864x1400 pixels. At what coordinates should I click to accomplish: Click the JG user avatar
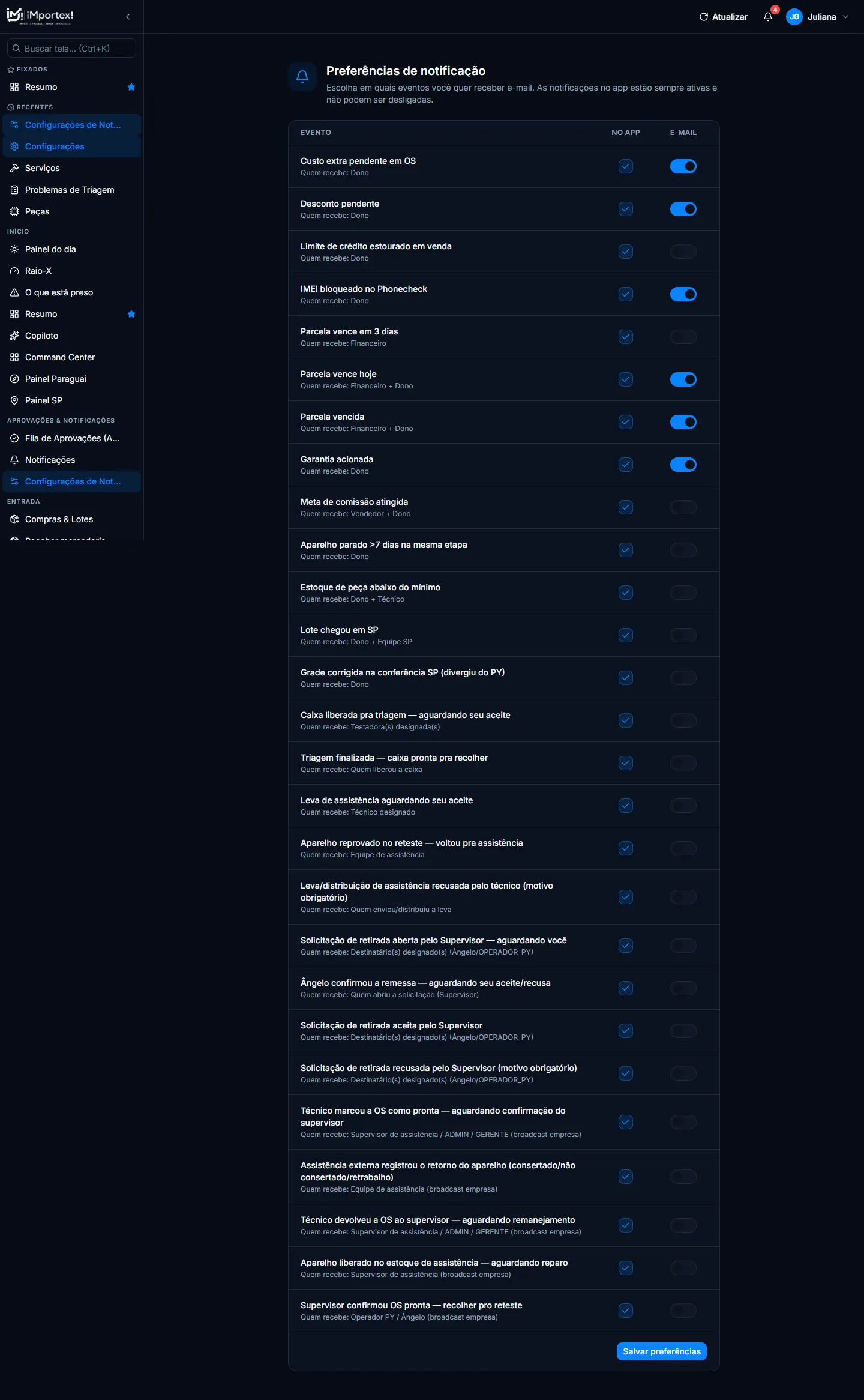pyautogui.click(x=794, y=17)
